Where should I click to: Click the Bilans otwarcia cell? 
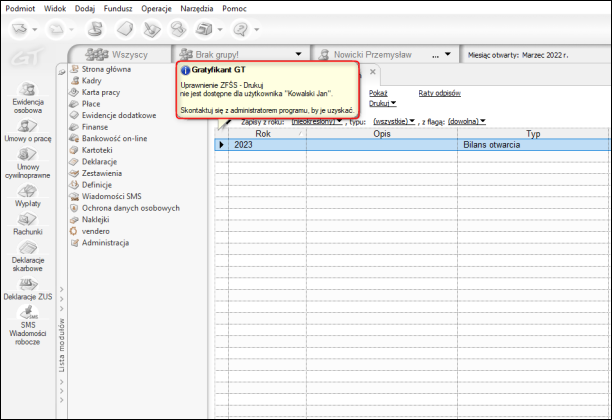click(533, 145)
